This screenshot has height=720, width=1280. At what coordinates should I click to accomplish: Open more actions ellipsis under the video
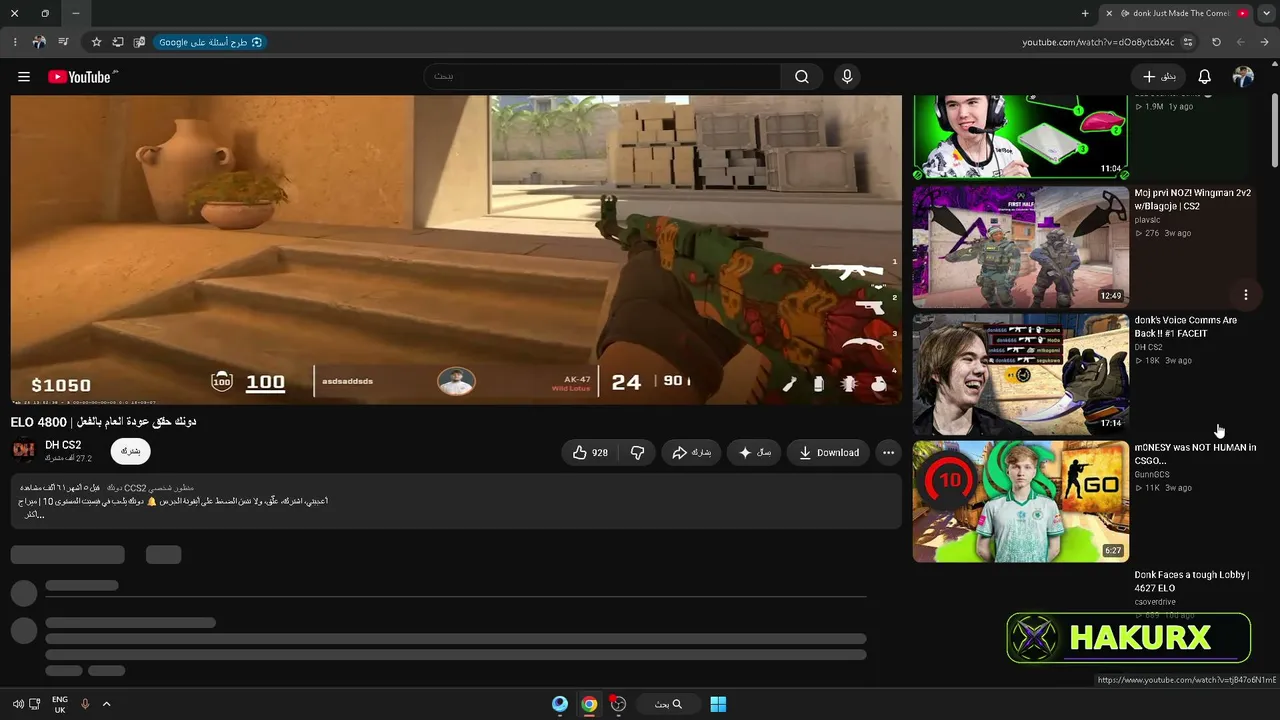pos(888,453)
